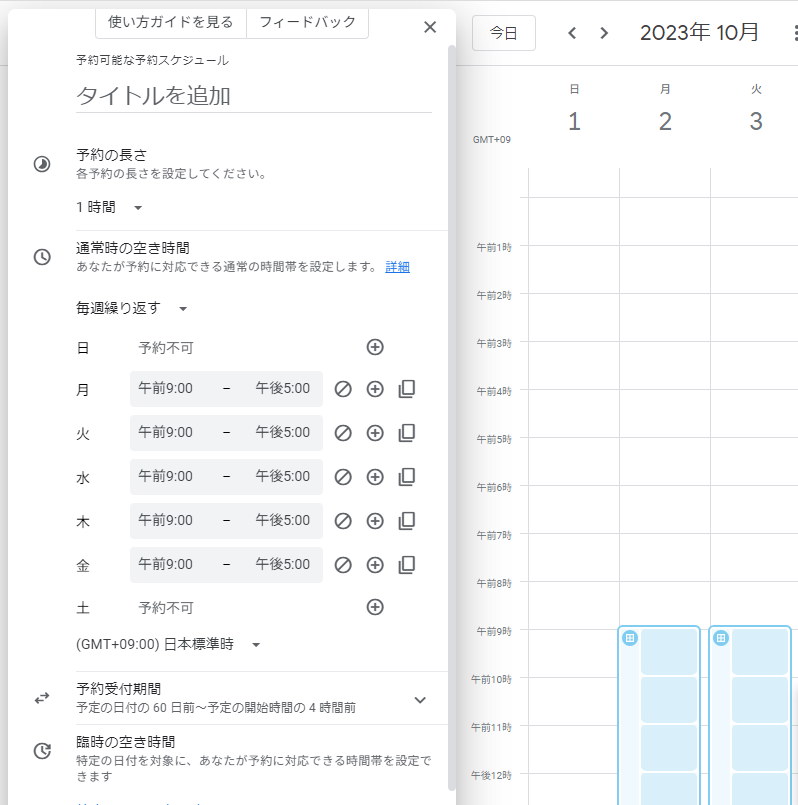Click the 2023年 10月 month title
Viewport: 798px width, 805px height.
[x=699, y=33]
